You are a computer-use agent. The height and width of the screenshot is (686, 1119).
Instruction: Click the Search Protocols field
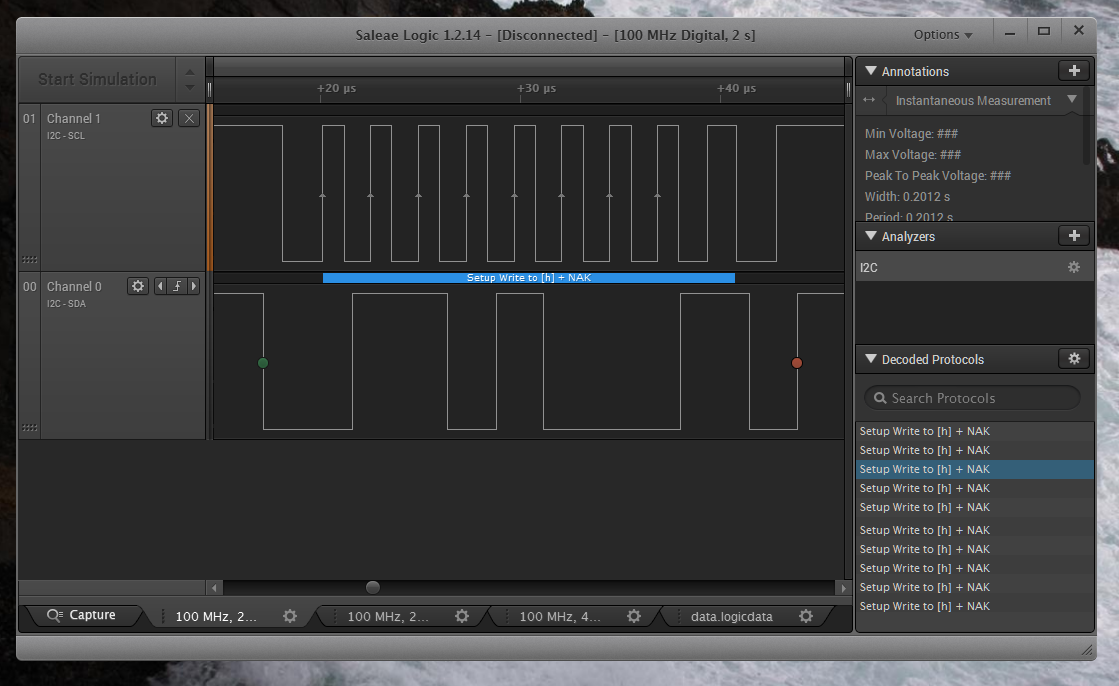(x=972, y=398)
